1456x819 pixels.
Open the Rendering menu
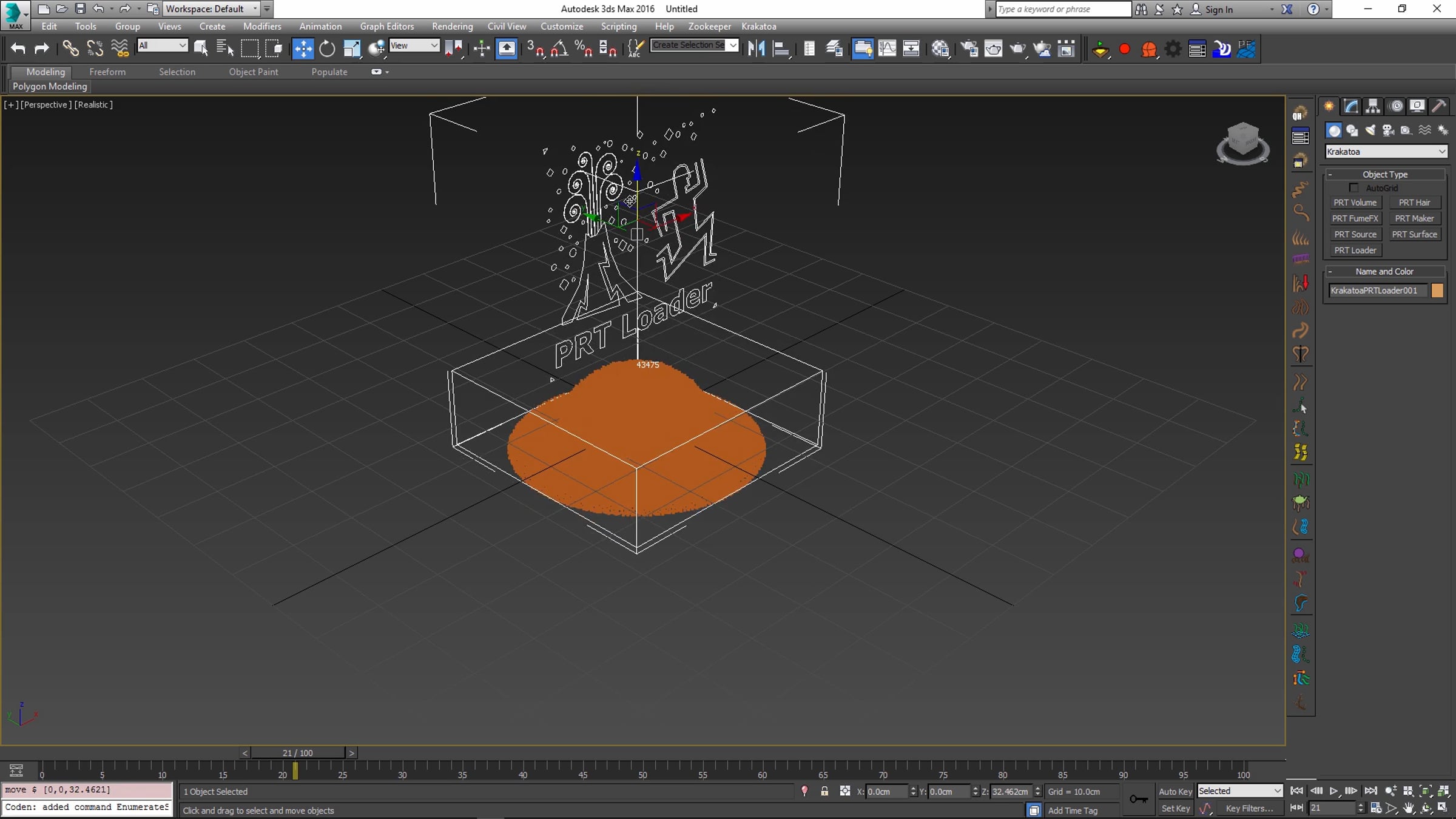[452, 26]
